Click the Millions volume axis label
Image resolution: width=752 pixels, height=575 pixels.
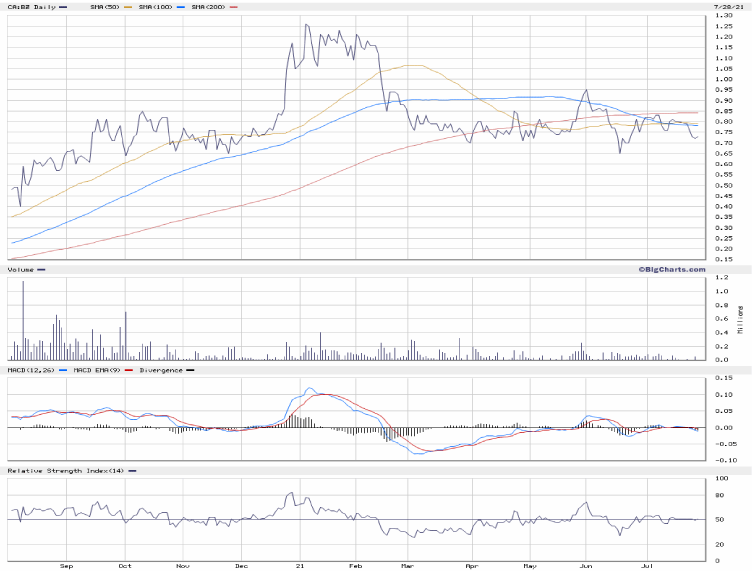[741, 318]
